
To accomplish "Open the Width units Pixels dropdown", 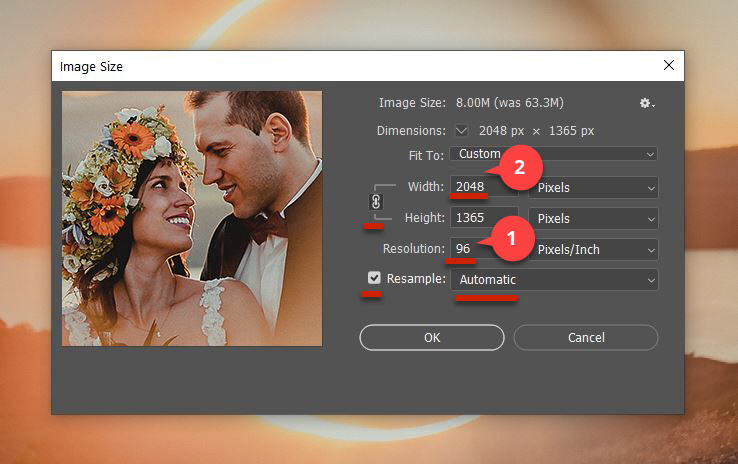I will [593, 187].
